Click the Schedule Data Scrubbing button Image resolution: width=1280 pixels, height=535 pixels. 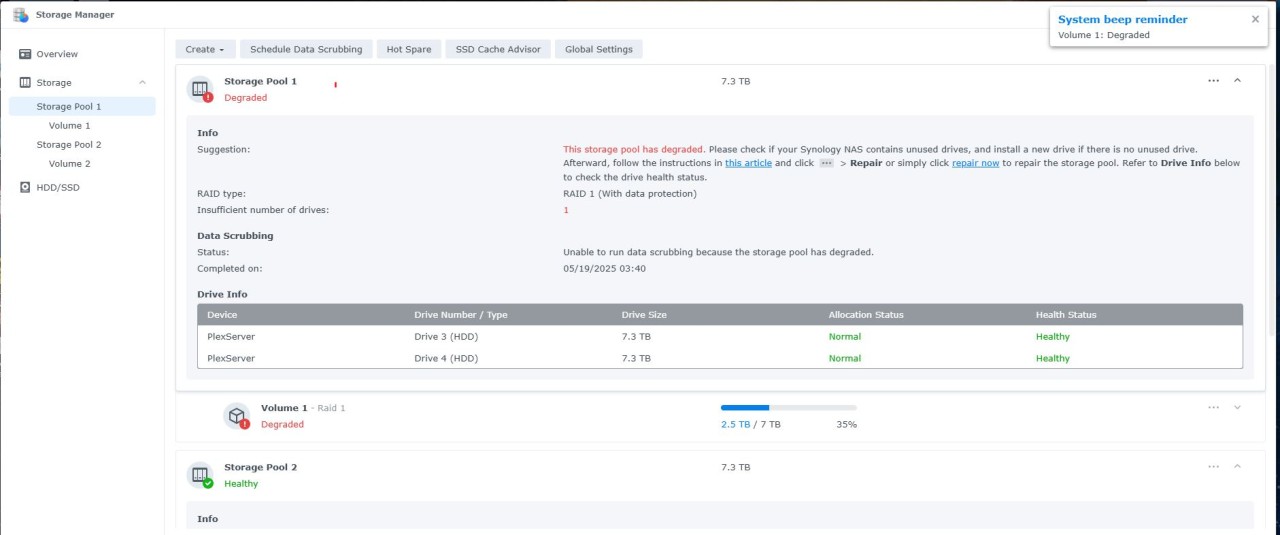tap(306, 49)
